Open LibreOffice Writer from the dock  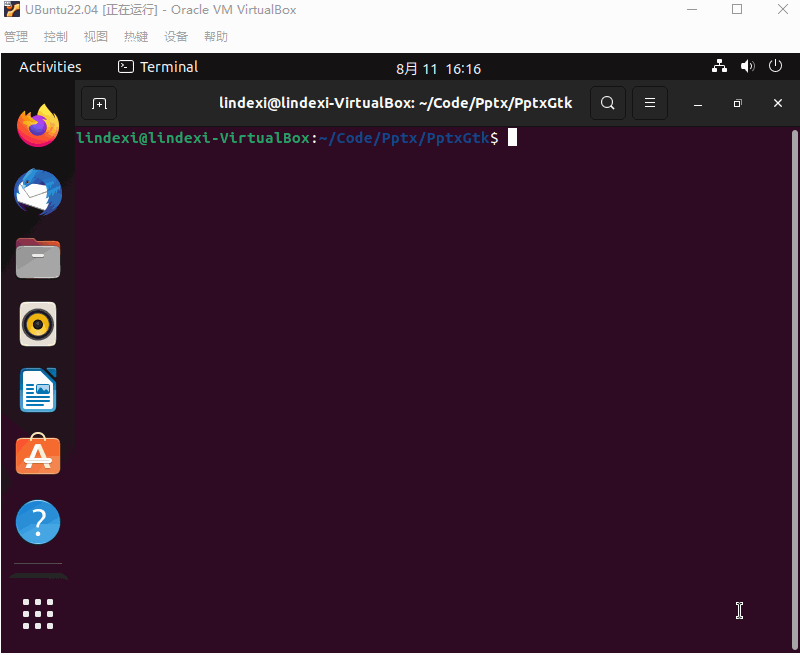tap(38, 390)
